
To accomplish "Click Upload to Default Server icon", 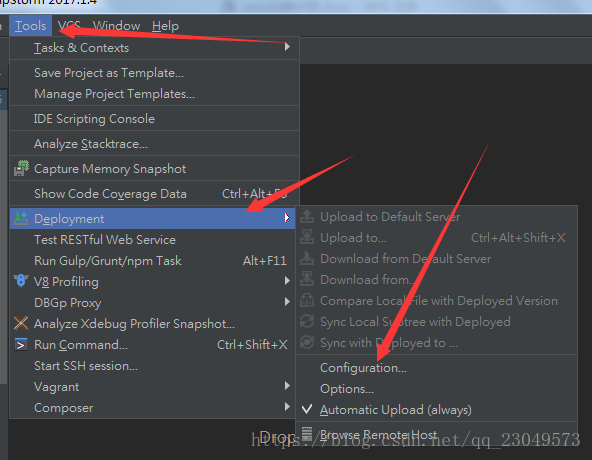I will [307, 216].
